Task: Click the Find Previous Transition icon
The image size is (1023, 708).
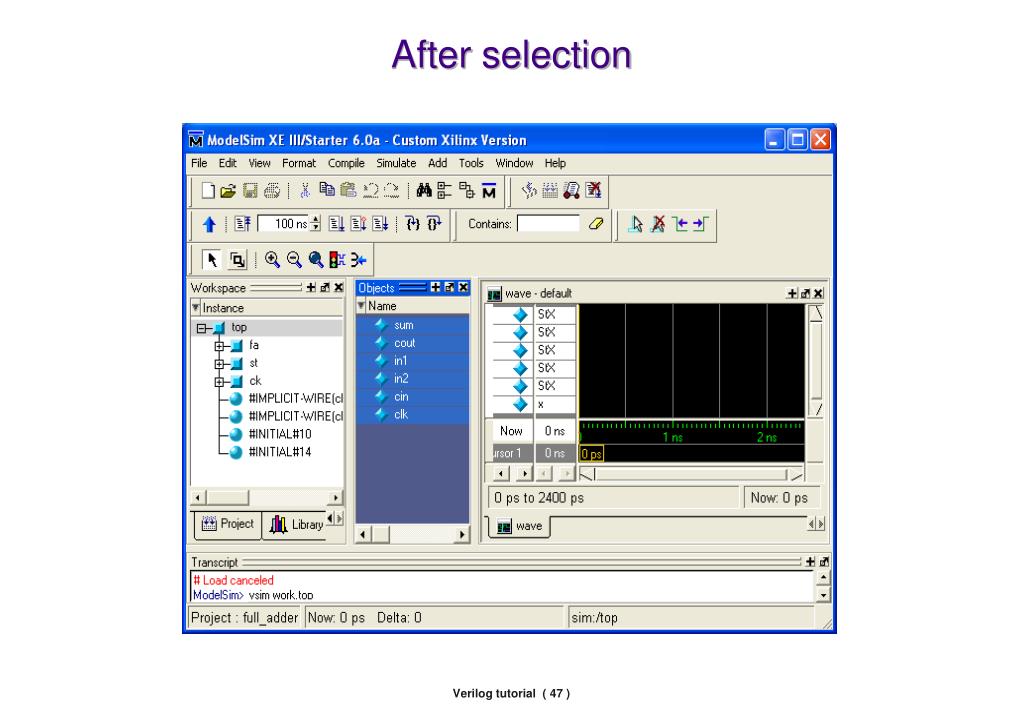Action: tap(680, 224)
